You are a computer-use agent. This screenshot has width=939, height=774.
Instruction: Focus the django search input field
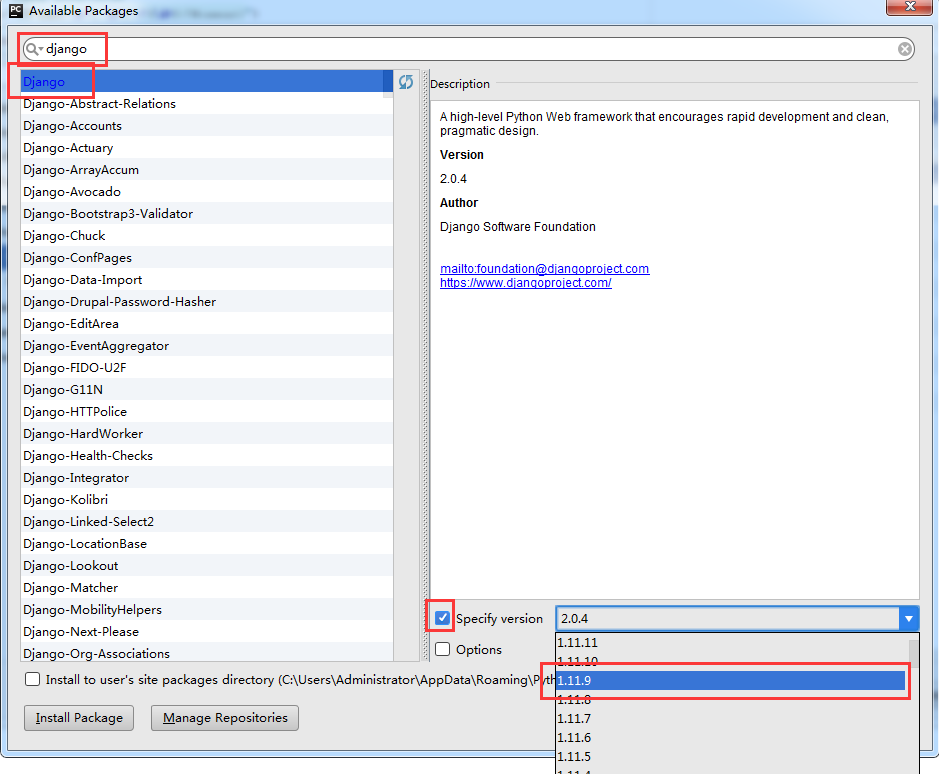click(467, 49)
